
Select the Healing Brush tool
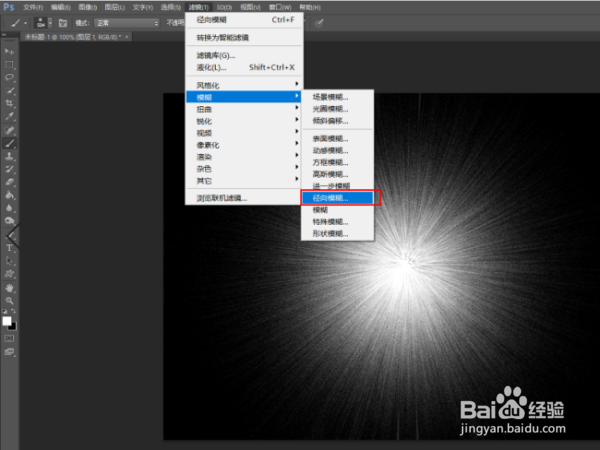[x=9, y=130]
